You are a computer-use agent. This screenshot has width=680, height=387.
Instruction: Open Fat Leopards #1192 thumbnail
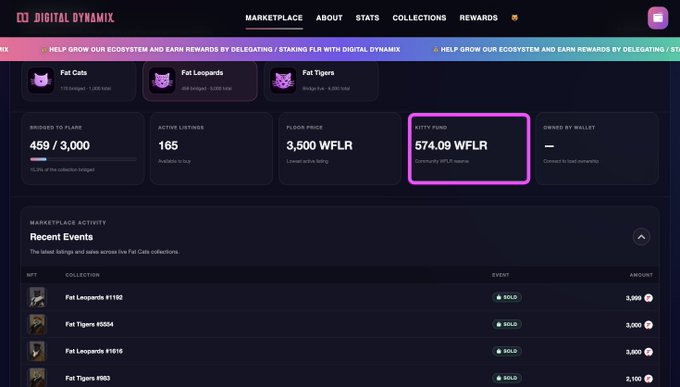pos(37,297)
